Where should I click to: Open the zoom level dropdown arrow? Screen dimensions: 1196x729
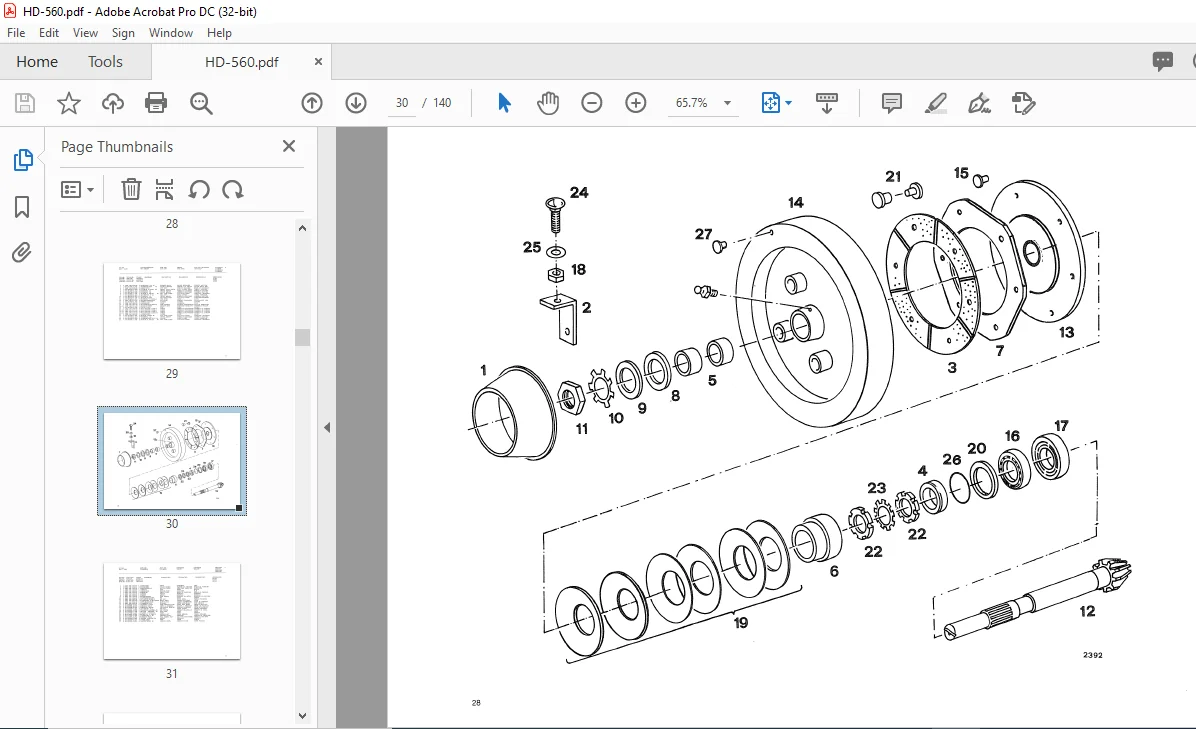pos(728,103)
